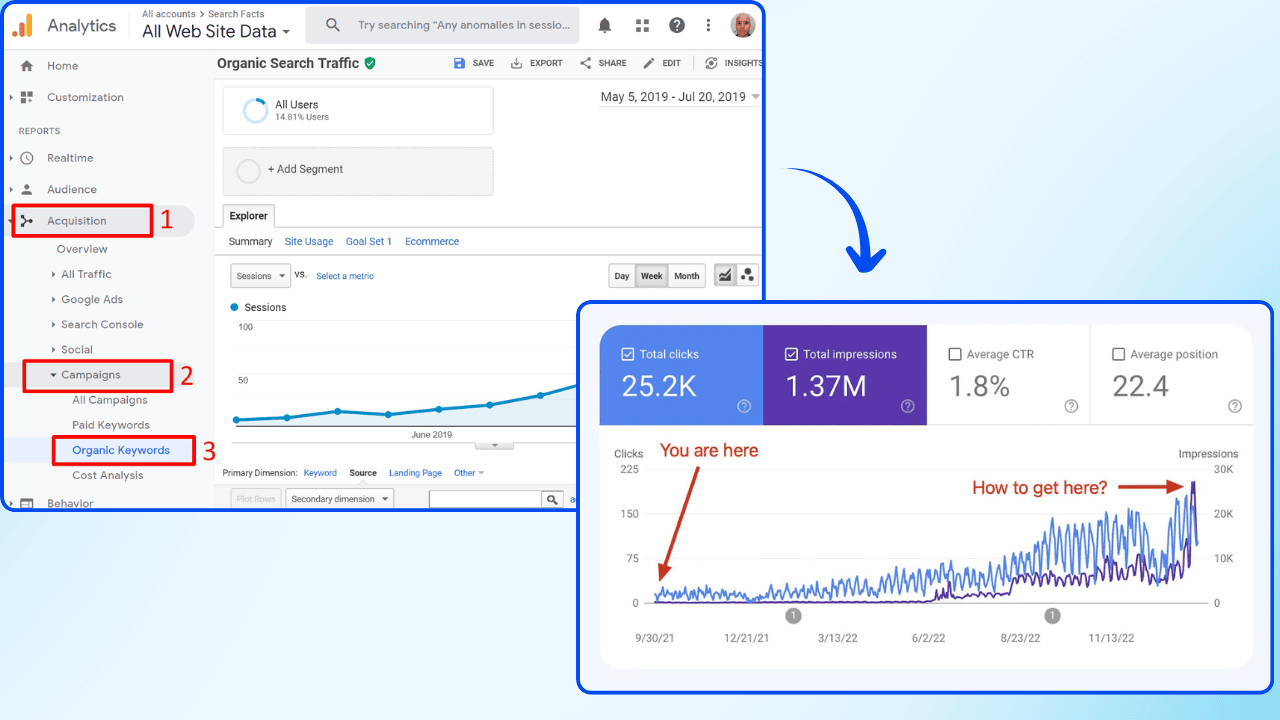
Task: Expand the date range May 5 – Jul 20 picker
Action: coord(679,97)
